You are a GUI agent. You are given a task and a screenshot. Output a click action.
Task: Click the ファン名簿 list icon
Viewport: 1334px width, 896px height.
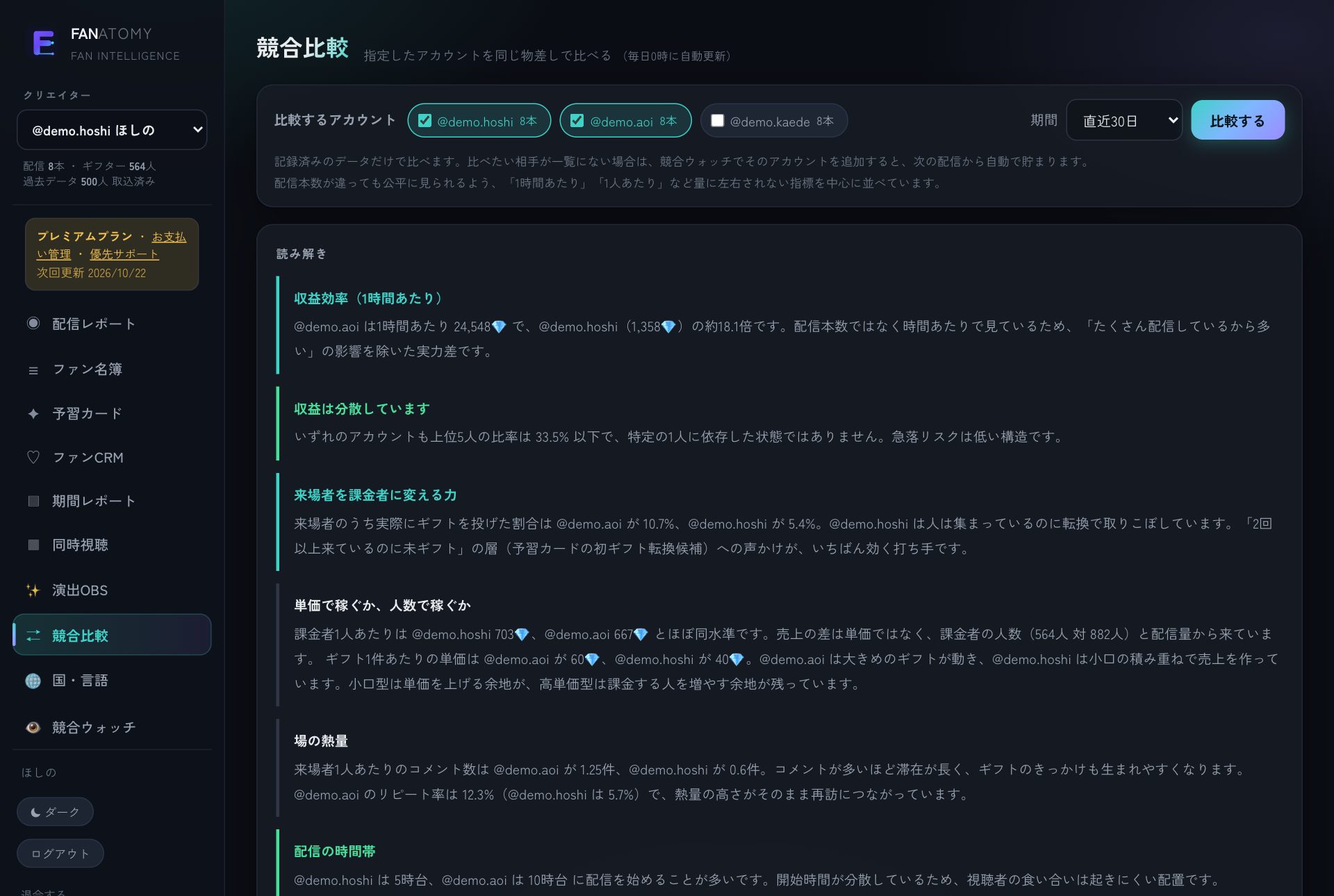(33, 370)
